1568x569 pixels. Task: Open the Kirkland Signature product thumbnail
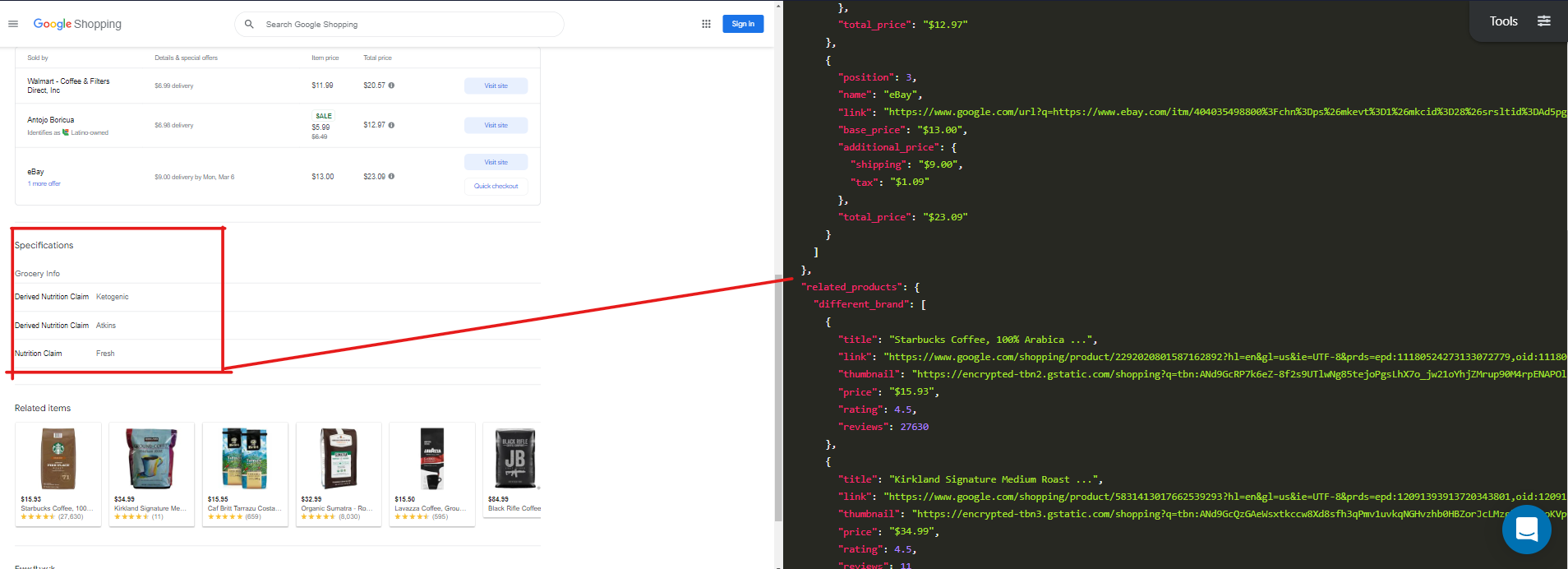(x=151, y=458)
